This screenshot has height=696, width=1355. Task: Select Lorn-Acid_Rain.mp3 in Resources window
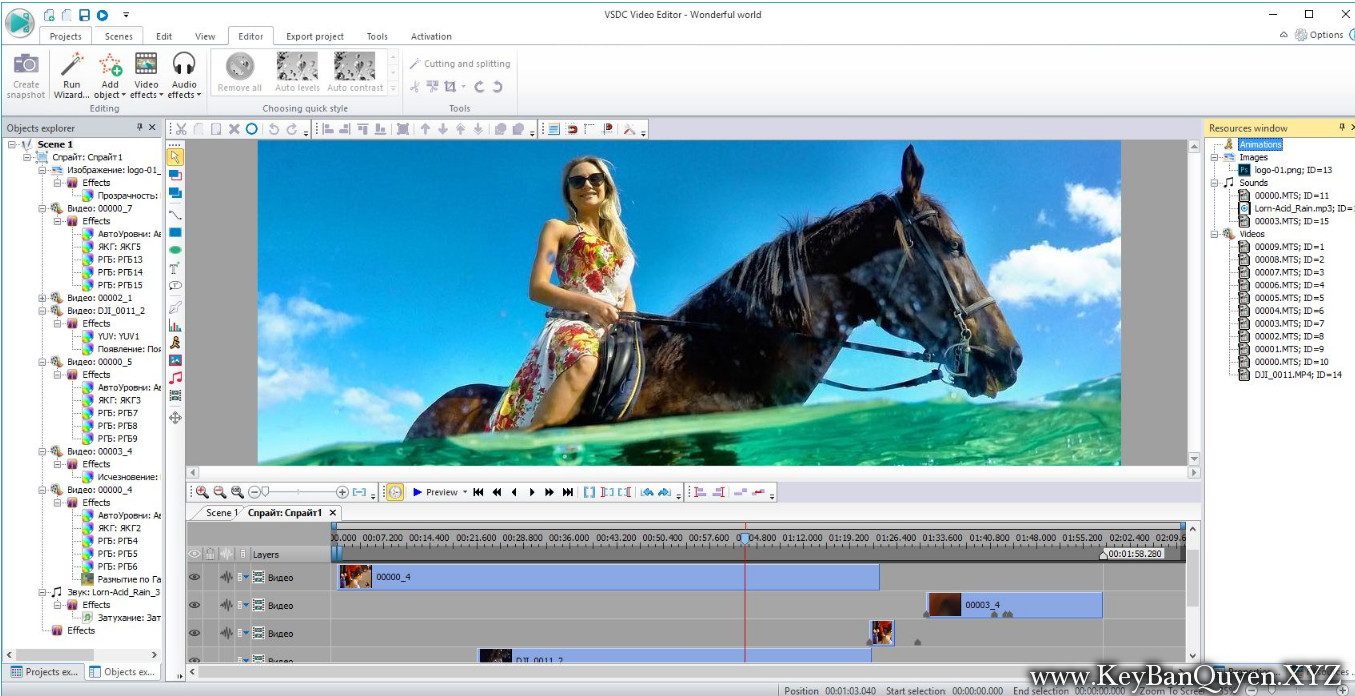tap(1293, 208)
